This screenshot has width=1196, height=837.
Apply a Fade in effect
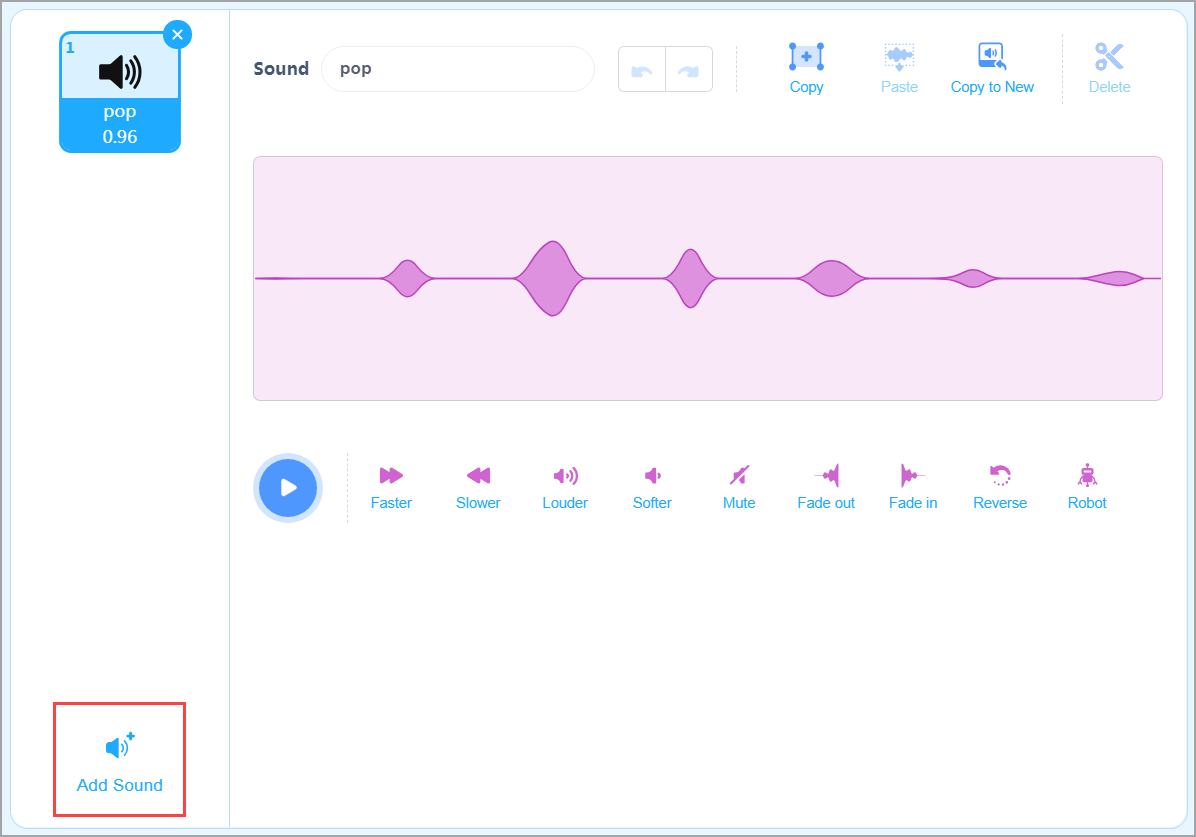pyautogui.click(x=912, y=487)
